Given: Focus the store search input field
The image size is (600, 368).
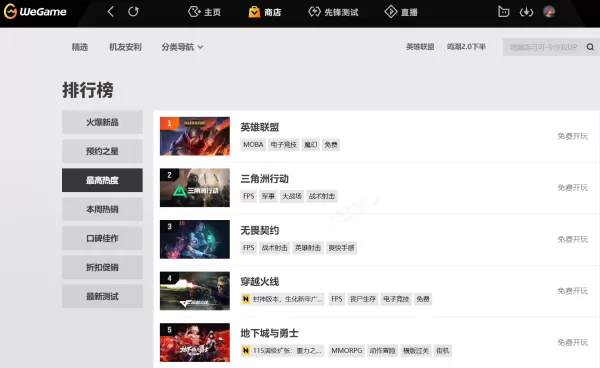Looking at the screenshot, I should tap(543, 47).
